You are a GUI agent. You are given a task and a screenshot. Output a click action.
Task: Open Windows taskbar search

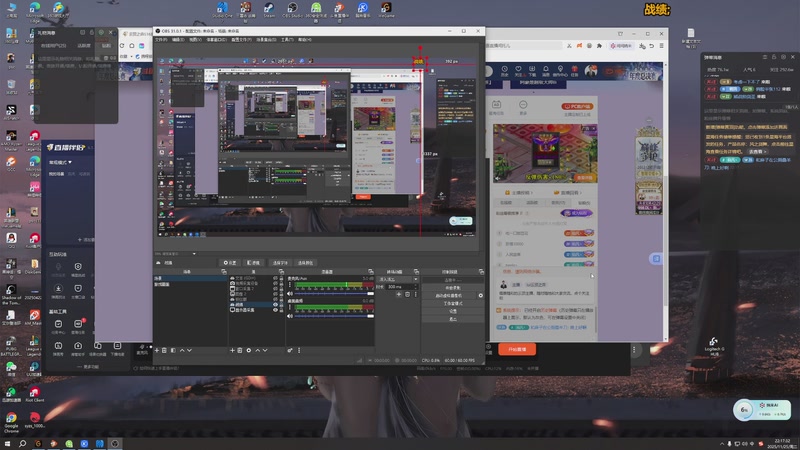[x=22, y=443]
